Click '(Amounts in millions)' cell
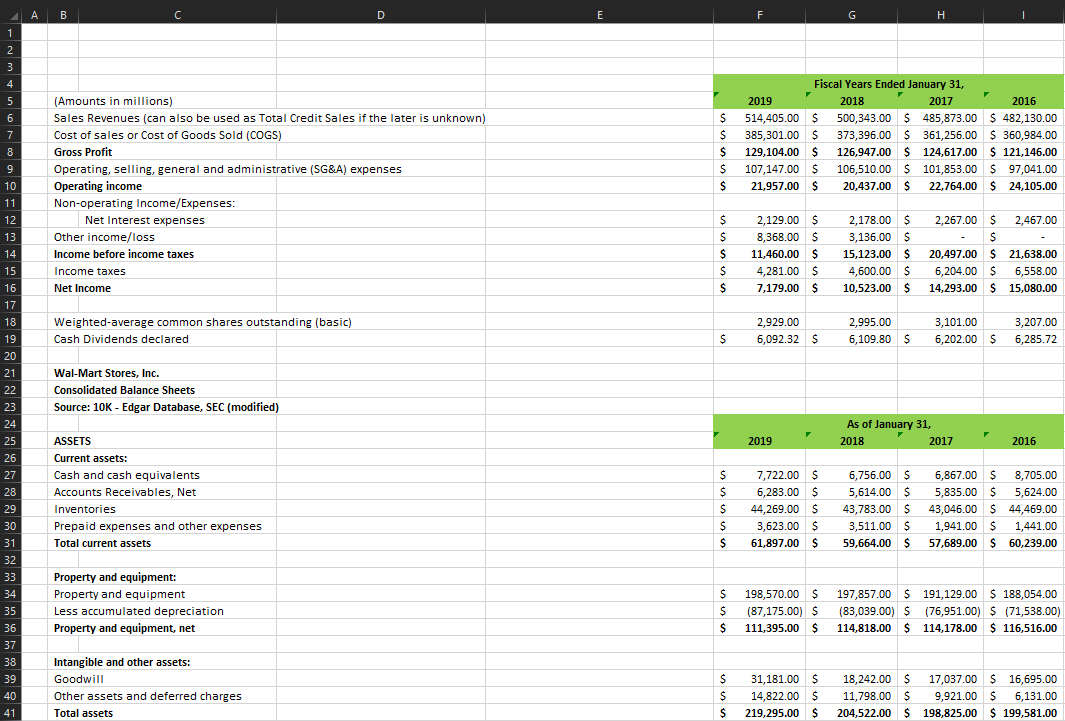1065x721 pixels. coord(113,101)
